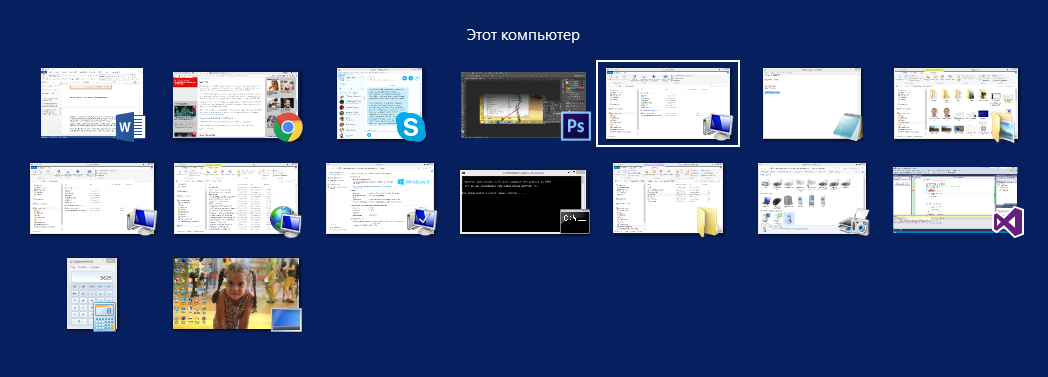Open the Explorer window showing picture thumbnails

click(x=956, y=103)
